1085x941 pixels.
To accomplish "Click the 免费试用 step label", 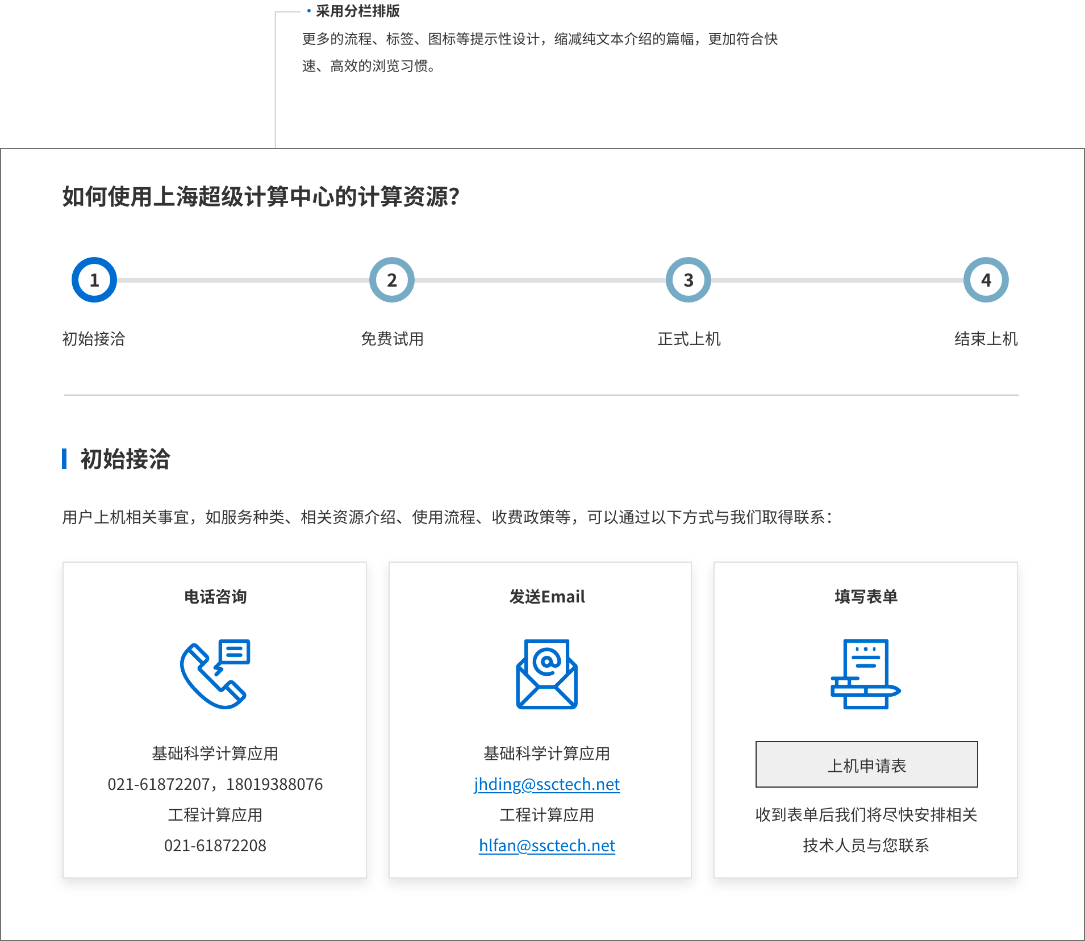I will pyautogui.click(x=392, y=339).
